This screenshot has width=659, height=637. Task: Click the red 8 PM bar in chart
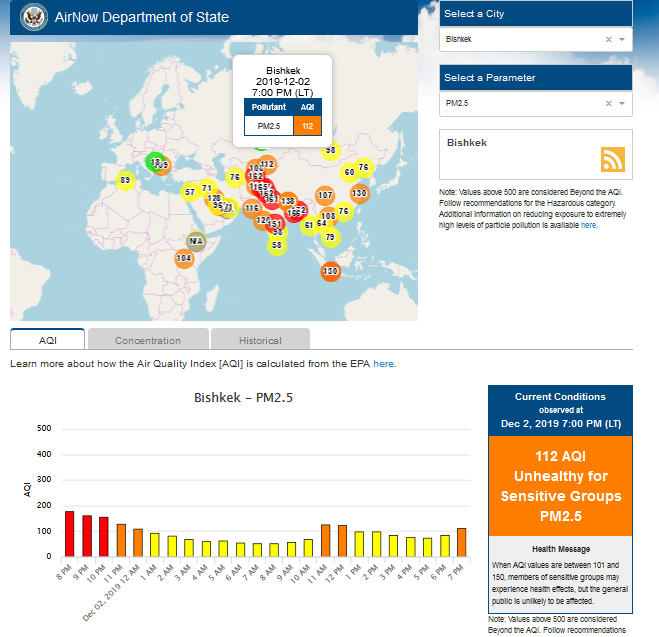(70, 533)
